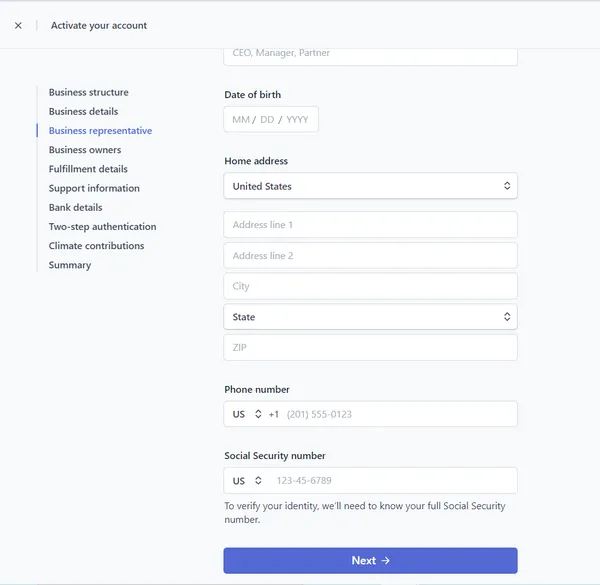The image size is (600, 585).
Task: Open the United States country dropdown
Action: pos(370,186)
